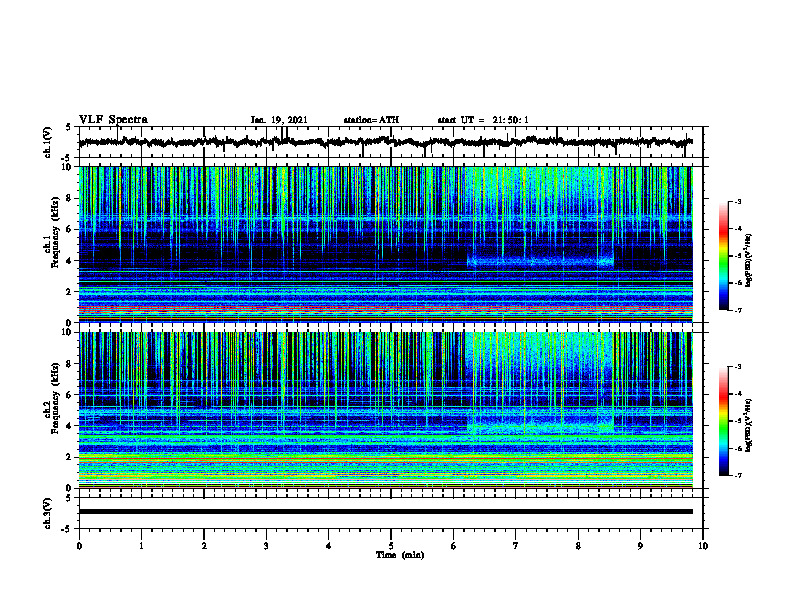The height and width of the screenshot is (612, 792).
Task: Click the "-4" label on ch.2 color bar
Action: click(x=738, y=394)
